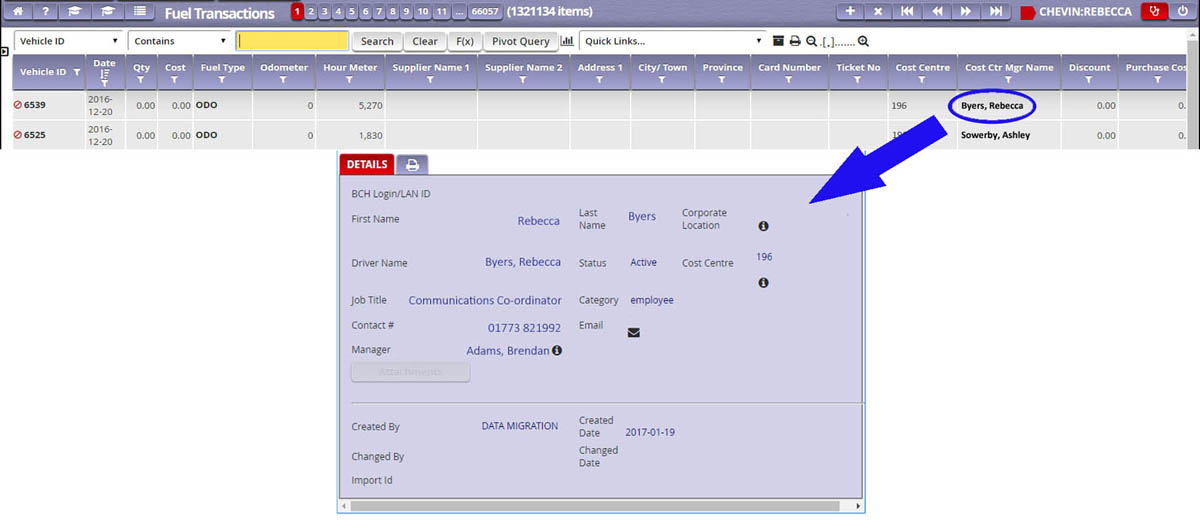Select Sowerby, Ashley cell in grid
The height and width of the screenshot is (531, 1200).
[x=995, y=135]
